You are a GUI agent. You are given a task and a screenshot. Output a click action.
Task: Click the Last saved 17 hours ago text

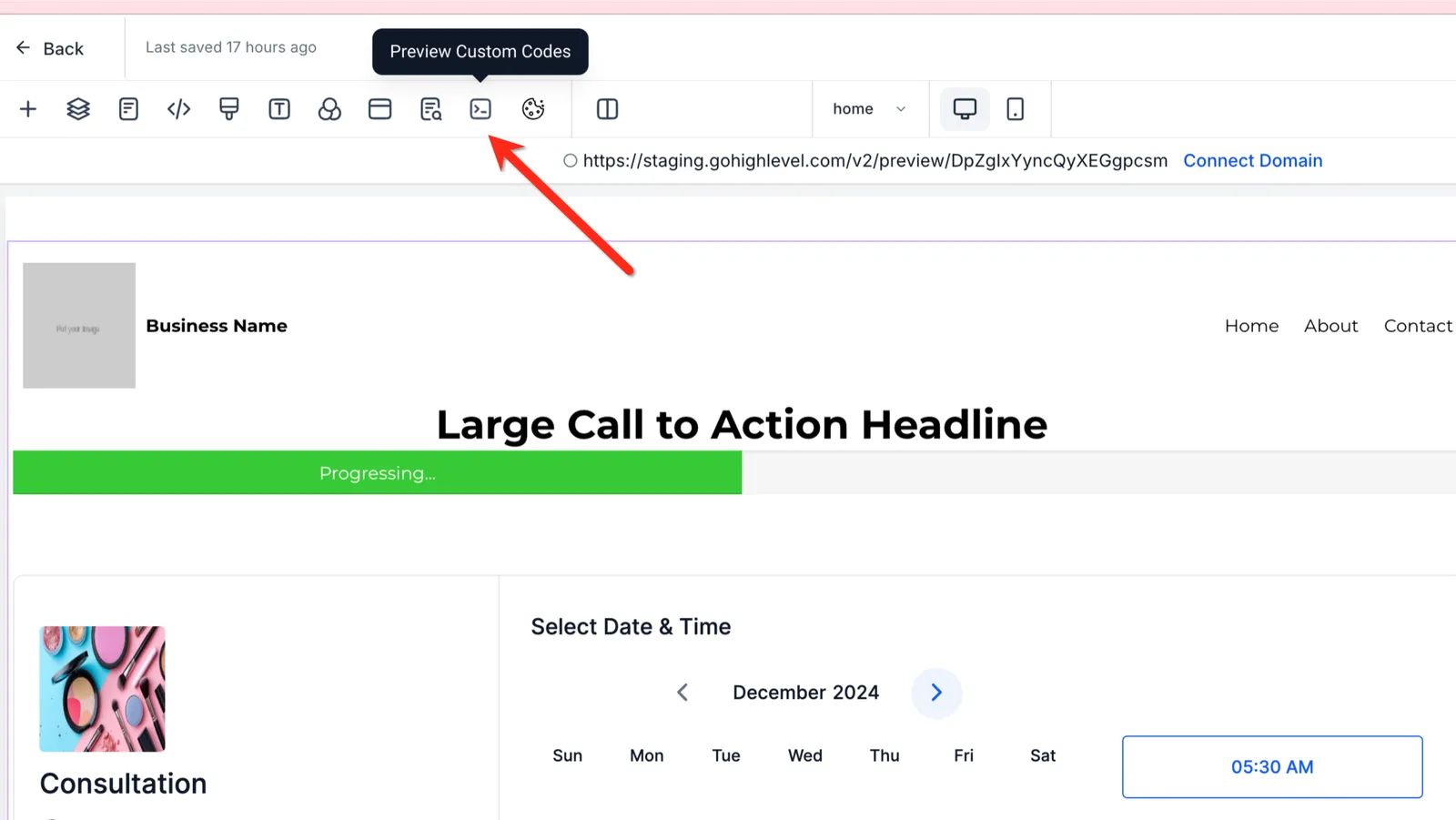(x=231, y=47)
